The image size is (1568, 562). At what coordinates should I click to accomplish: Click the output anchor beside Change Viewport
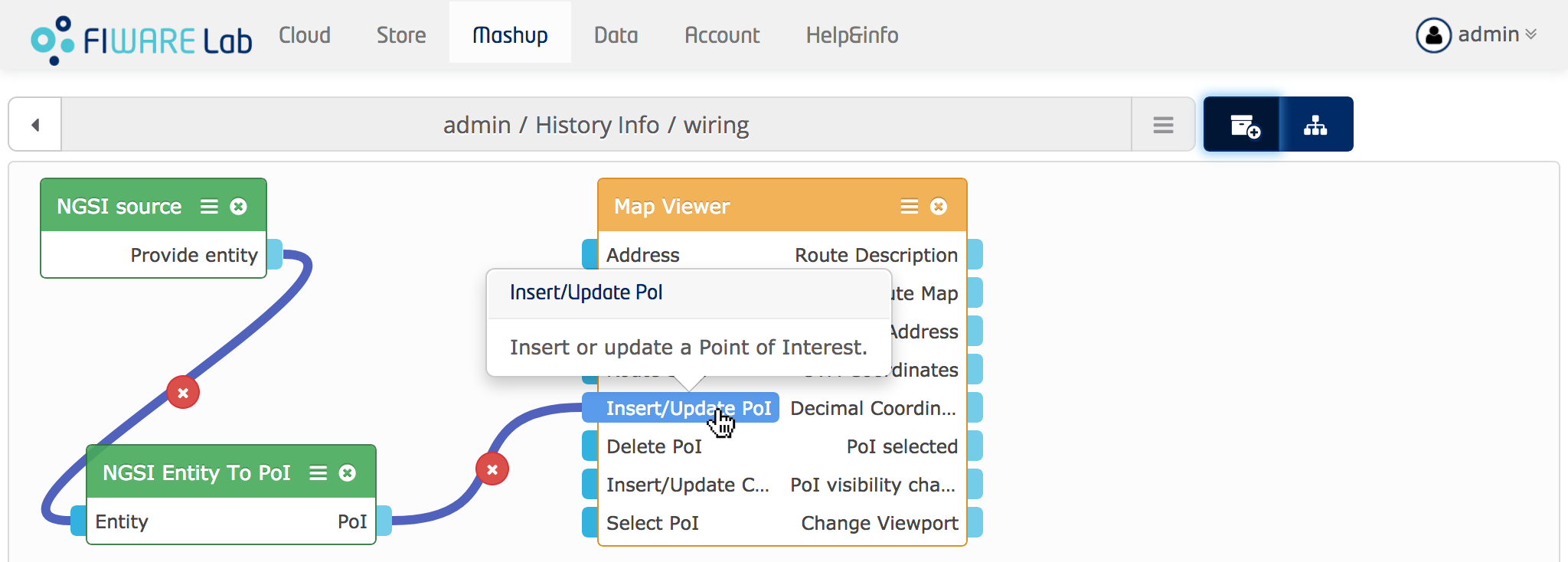click(x=975, y=522)
